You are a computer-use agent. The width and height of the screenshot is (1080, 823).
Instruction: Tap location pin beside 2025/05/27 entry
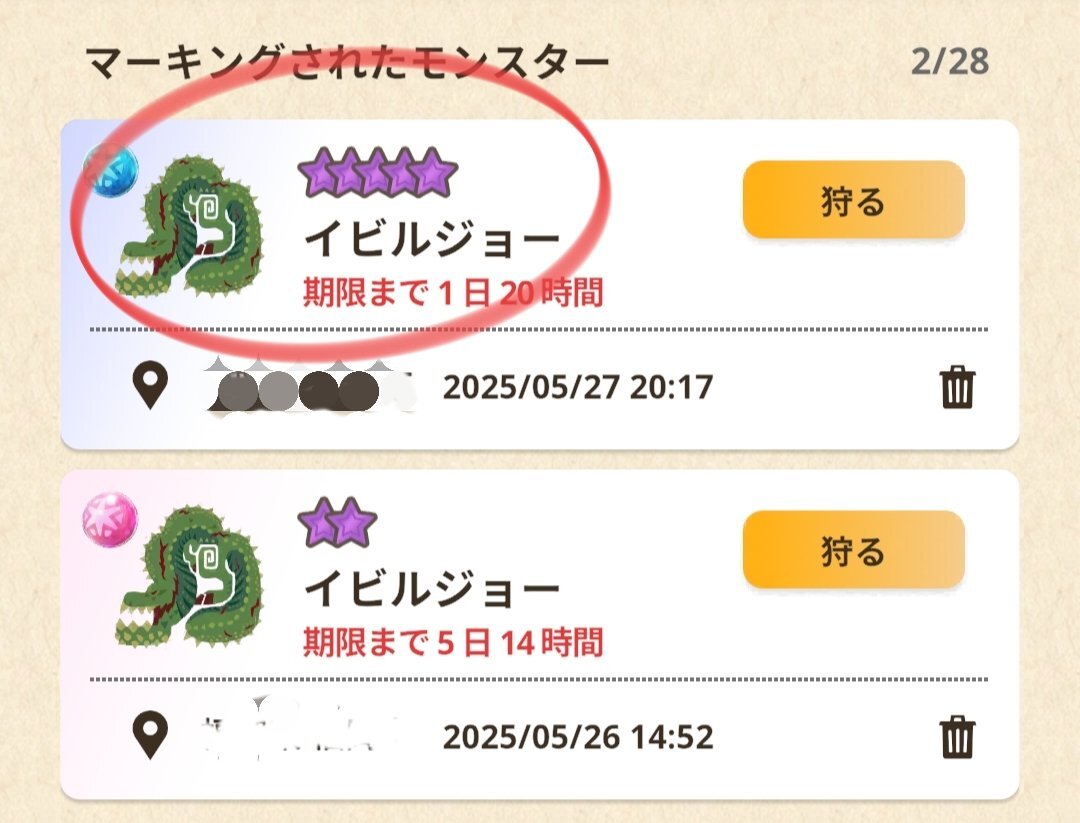(x=150, y=388)
